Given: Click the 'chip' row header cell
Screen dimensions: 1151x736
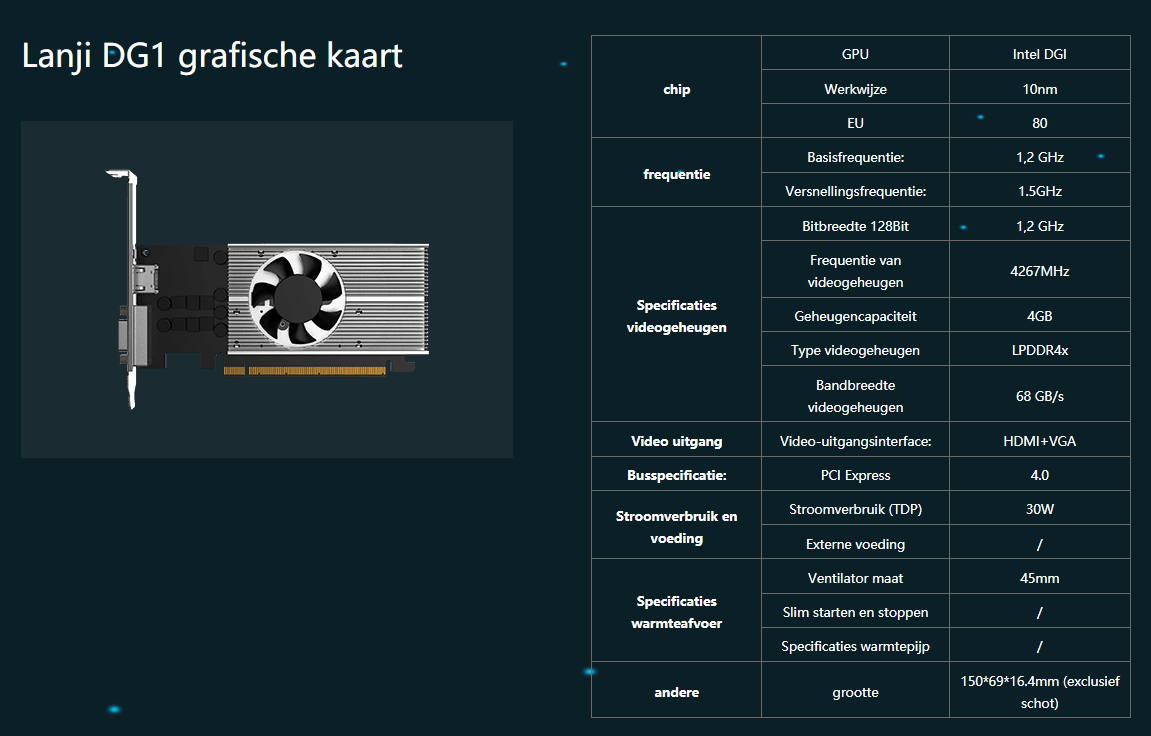Looking at the screenshot, I should point(676,87).
